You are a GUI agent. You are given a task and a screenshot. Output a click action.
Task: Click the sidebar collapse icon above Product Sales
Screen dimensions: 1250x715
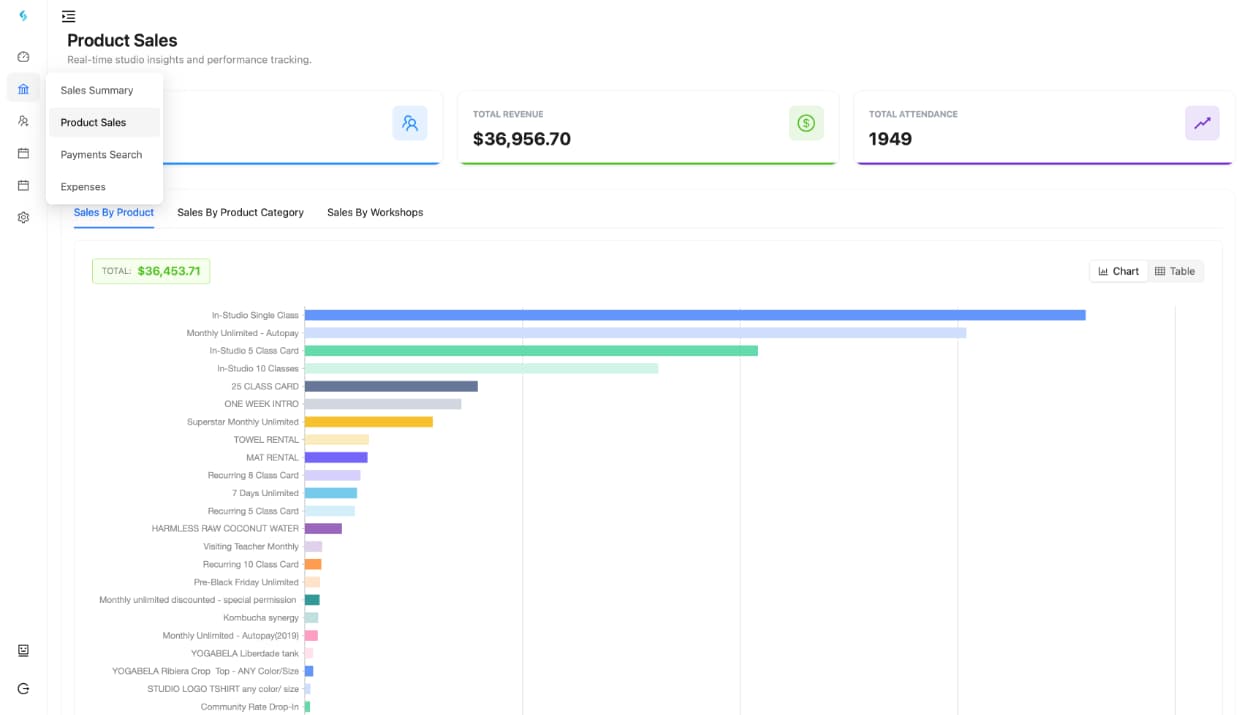point(68,16)
